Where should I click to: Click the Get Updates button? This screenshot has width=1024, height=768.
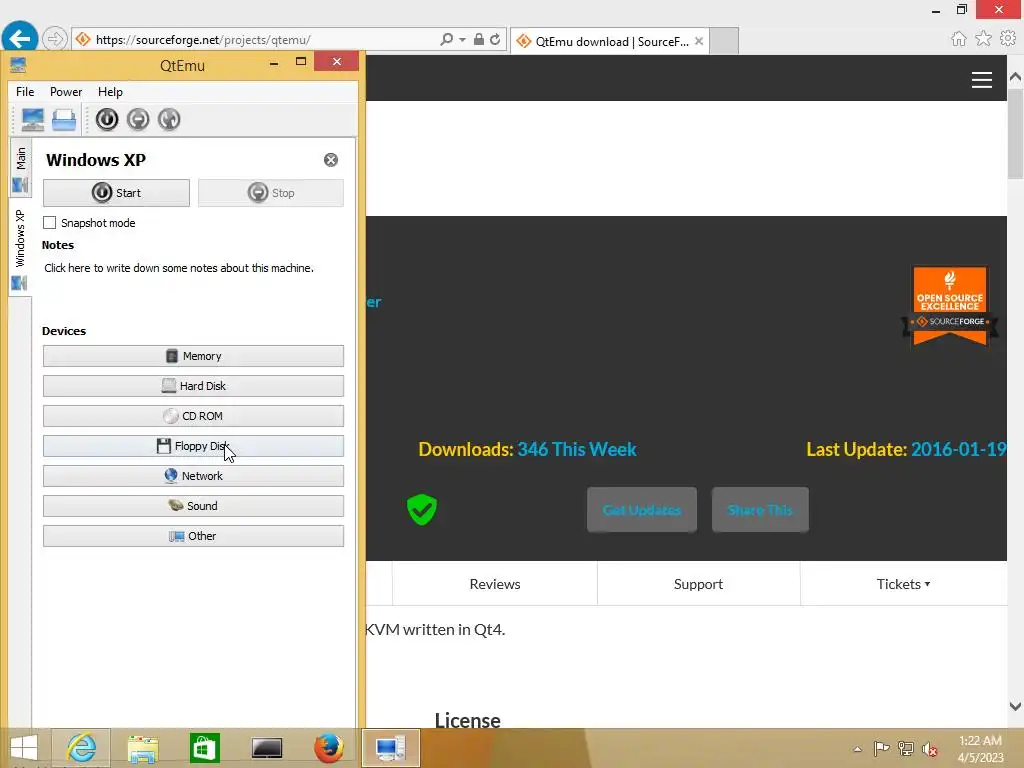(x=642, y=509)
